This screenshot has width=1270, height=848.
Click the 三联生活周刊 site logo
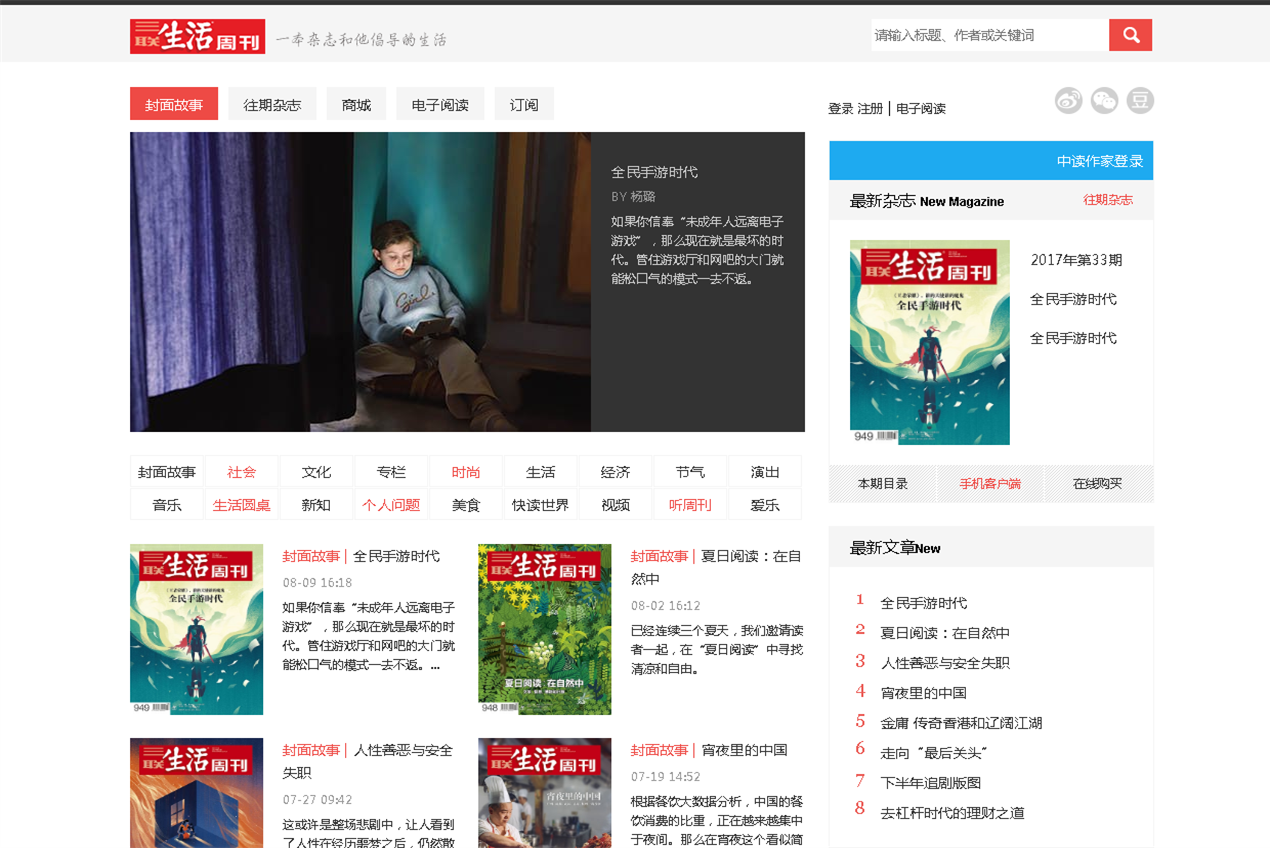coord(197,36)
